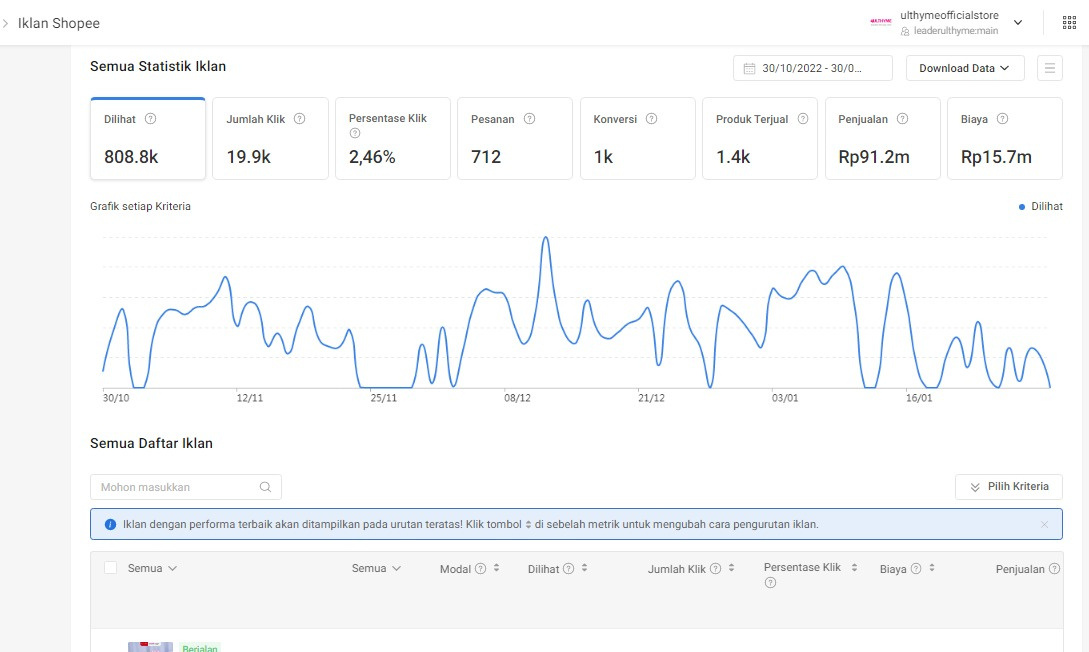The height and width of the screenshot is (652, 1089).
Task: Click the Pilih Kriteria button
Action: pyautogui.click(x=1009, y=487)
